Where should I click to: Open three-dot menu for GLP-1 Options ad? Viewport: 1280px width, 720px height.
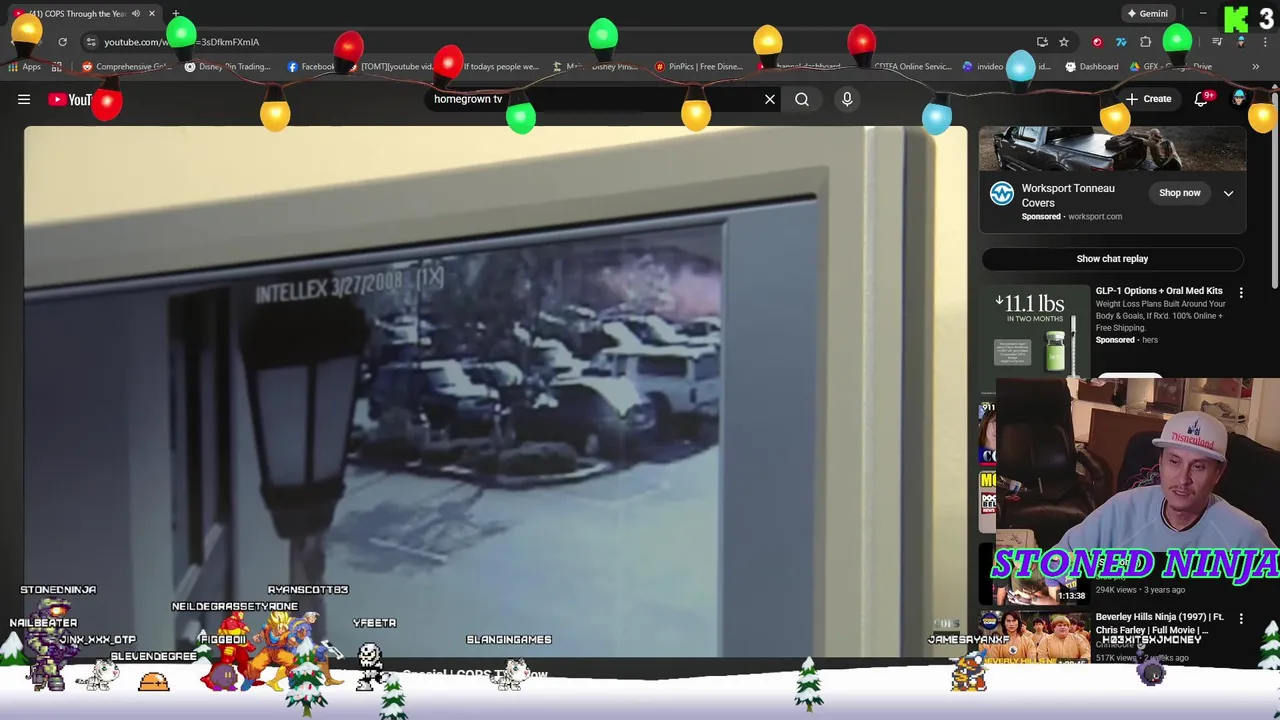pos(1241,293)
